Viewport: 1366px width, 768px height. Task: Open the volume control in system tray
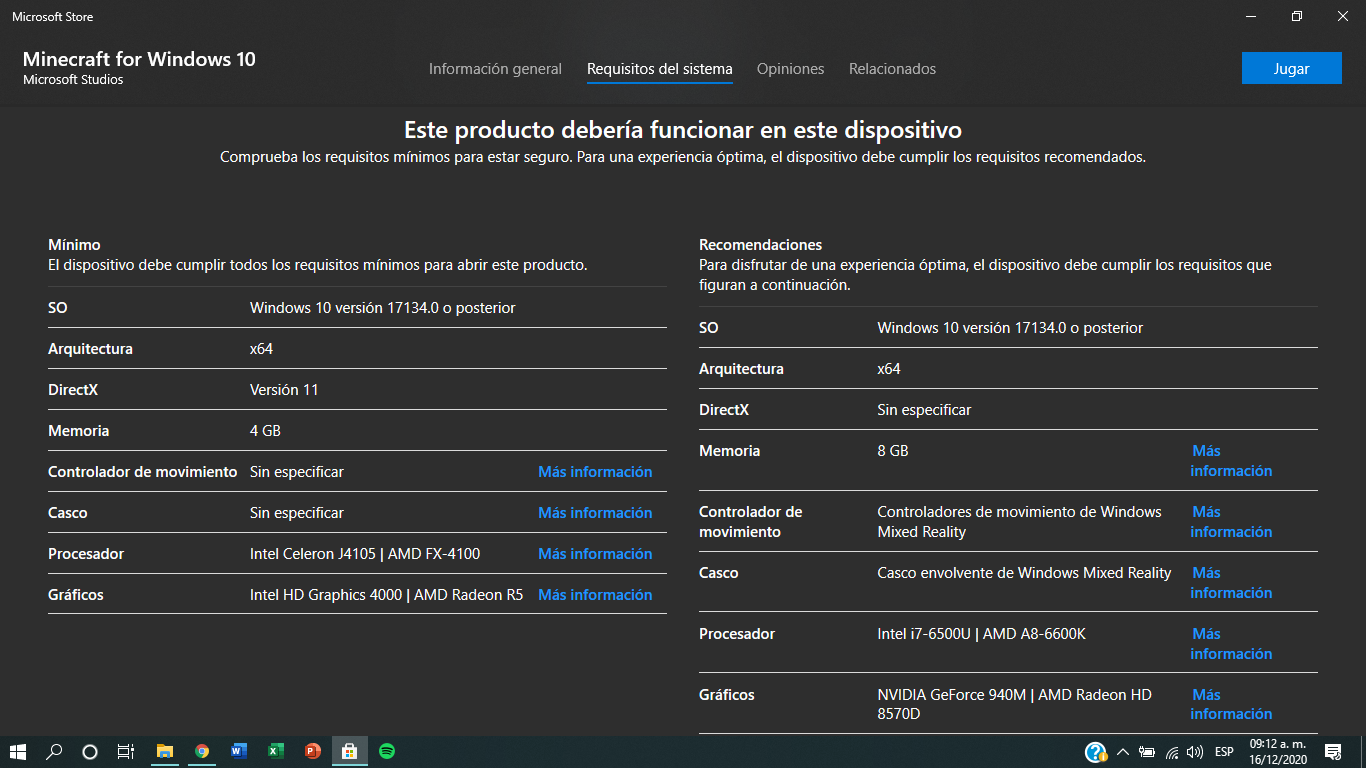pyautogui.click(x=1194, y=752)
